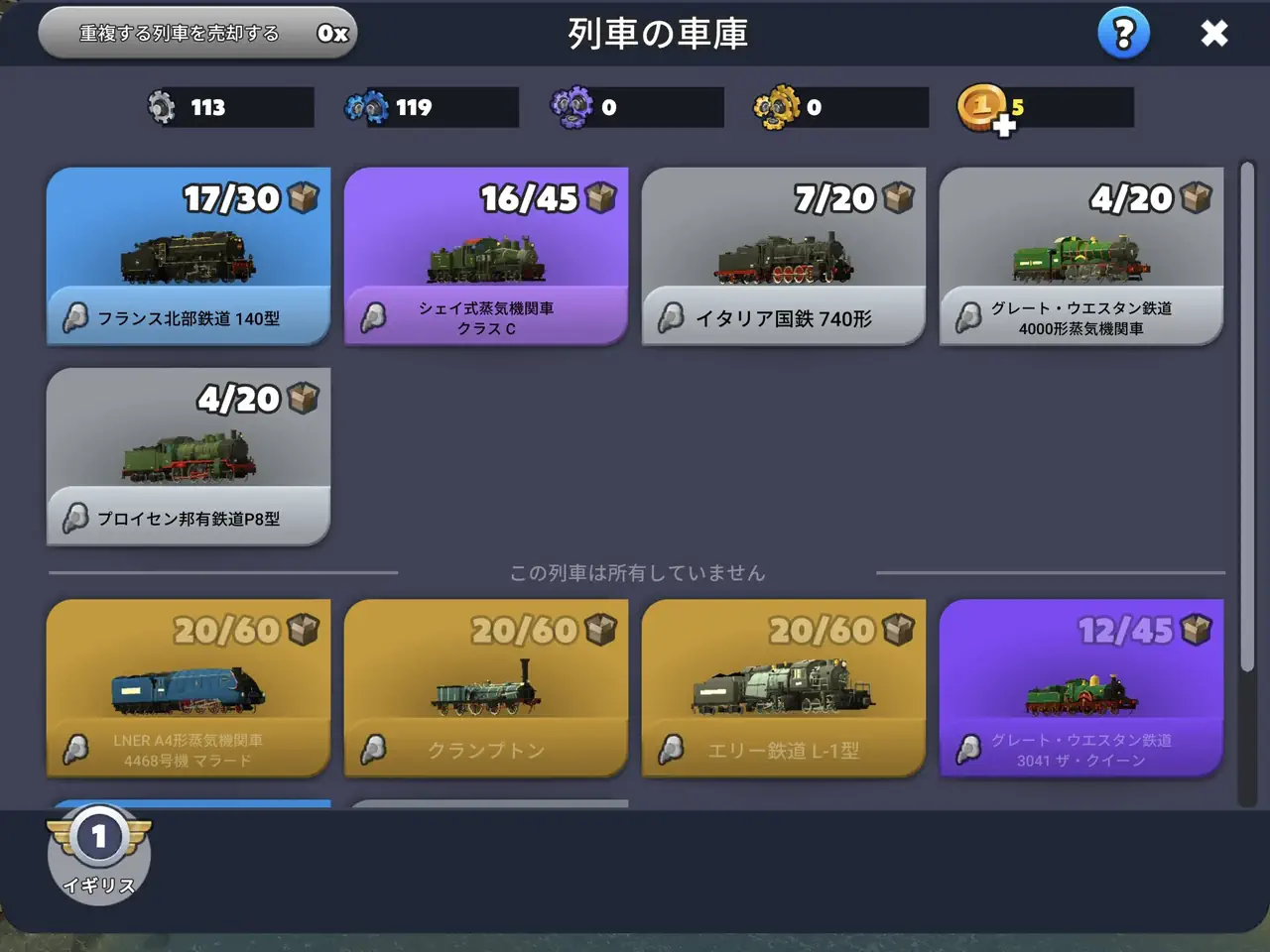Select the シェイ式蒸気機関車 クラスC train card

pyautogui.click(x=486, y=256)
